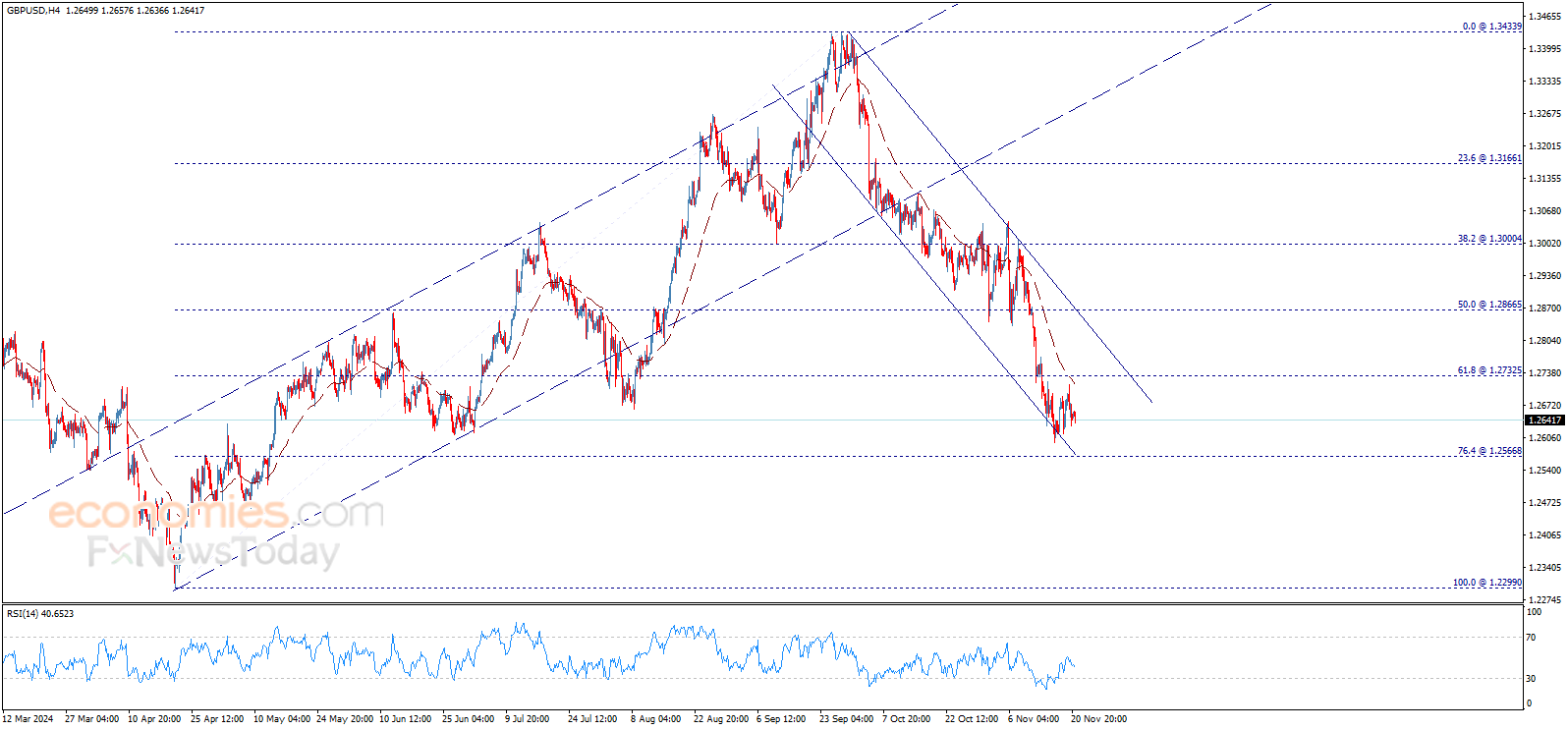Click time axis label 10 Jun 12:00
This screenshot has height=730, width=1568.
coord(406,719)
